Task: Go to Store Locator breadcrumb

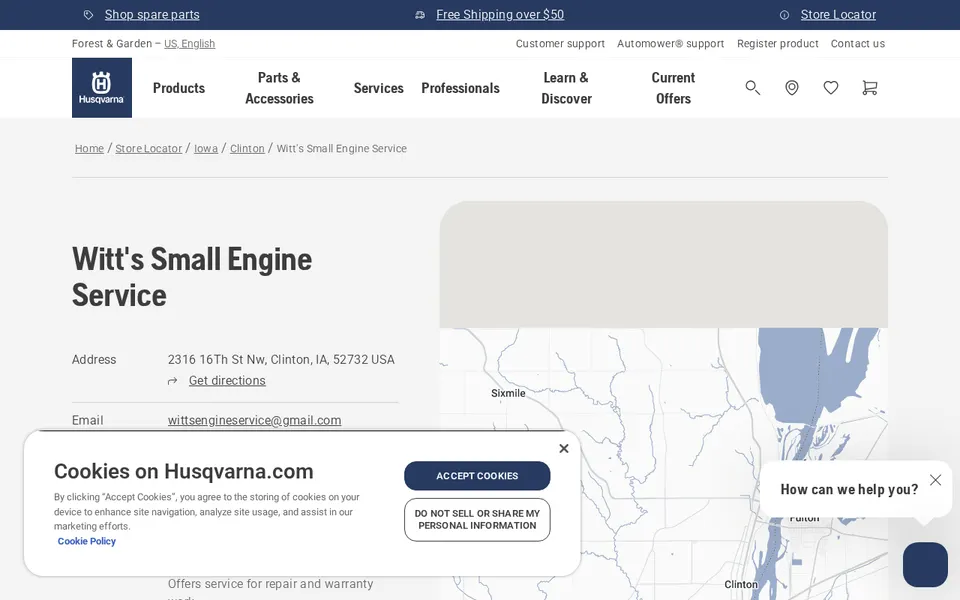Action: coord(149,148)
